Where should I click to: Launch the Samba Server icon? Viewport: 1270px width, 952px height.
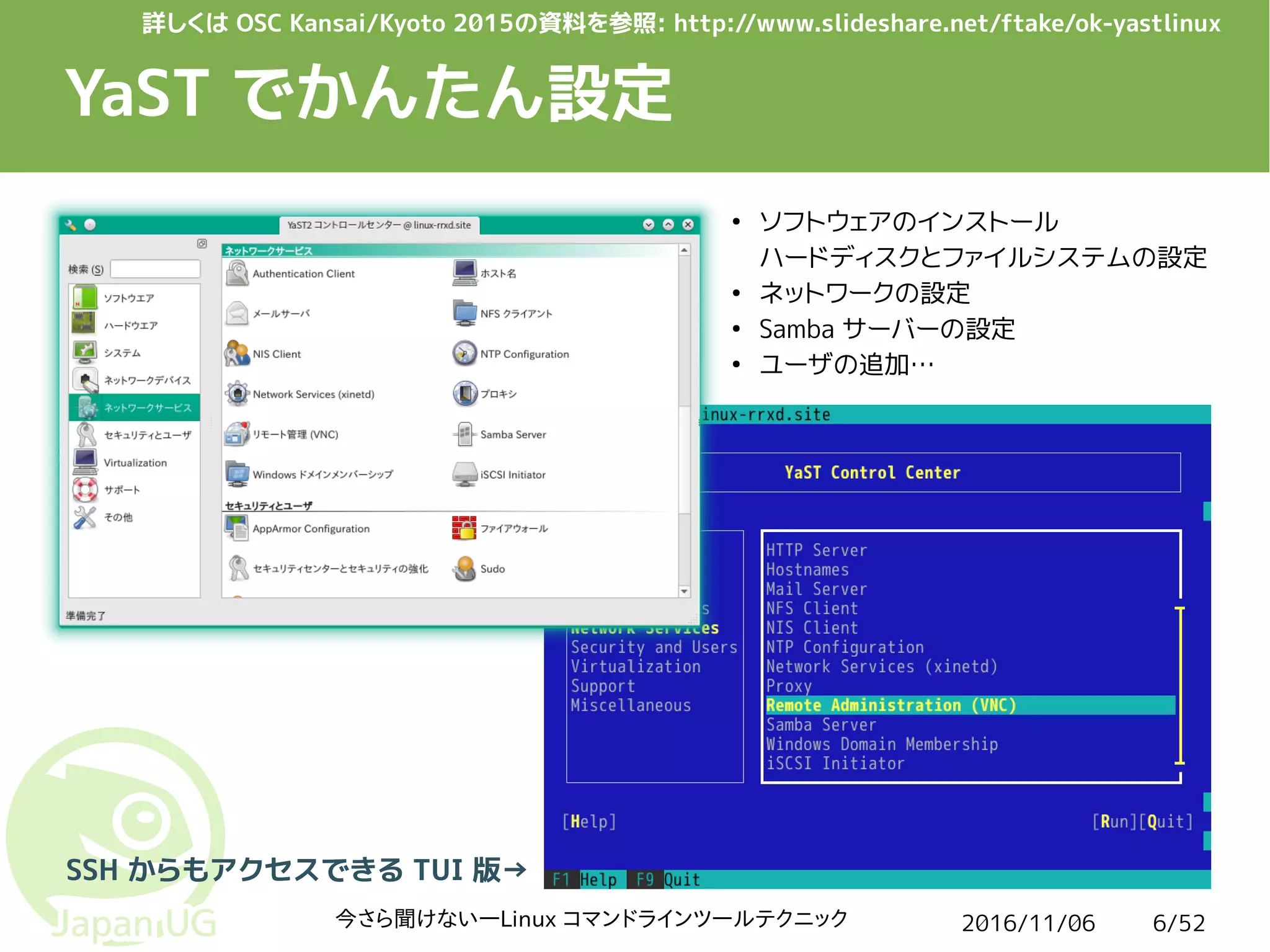point(464,434)
